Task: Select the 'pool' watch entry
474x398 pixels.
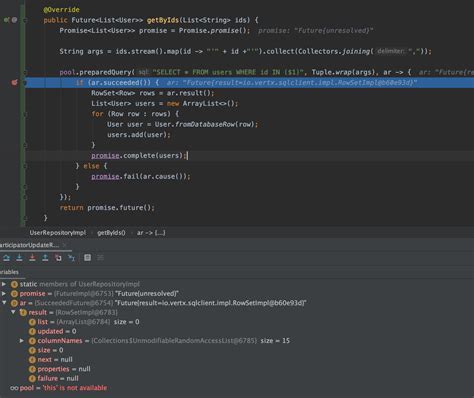Action: coord(59,388)
